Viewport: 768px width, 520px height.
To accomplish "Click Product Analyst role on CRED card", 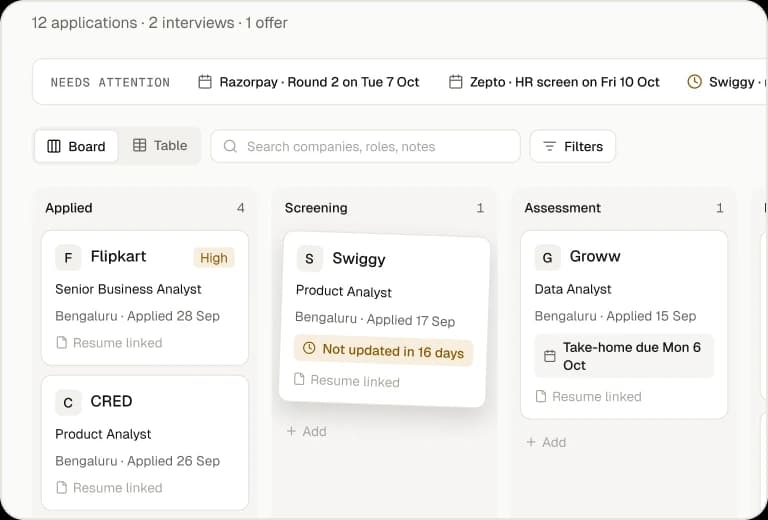I will [x=103, y=434].
